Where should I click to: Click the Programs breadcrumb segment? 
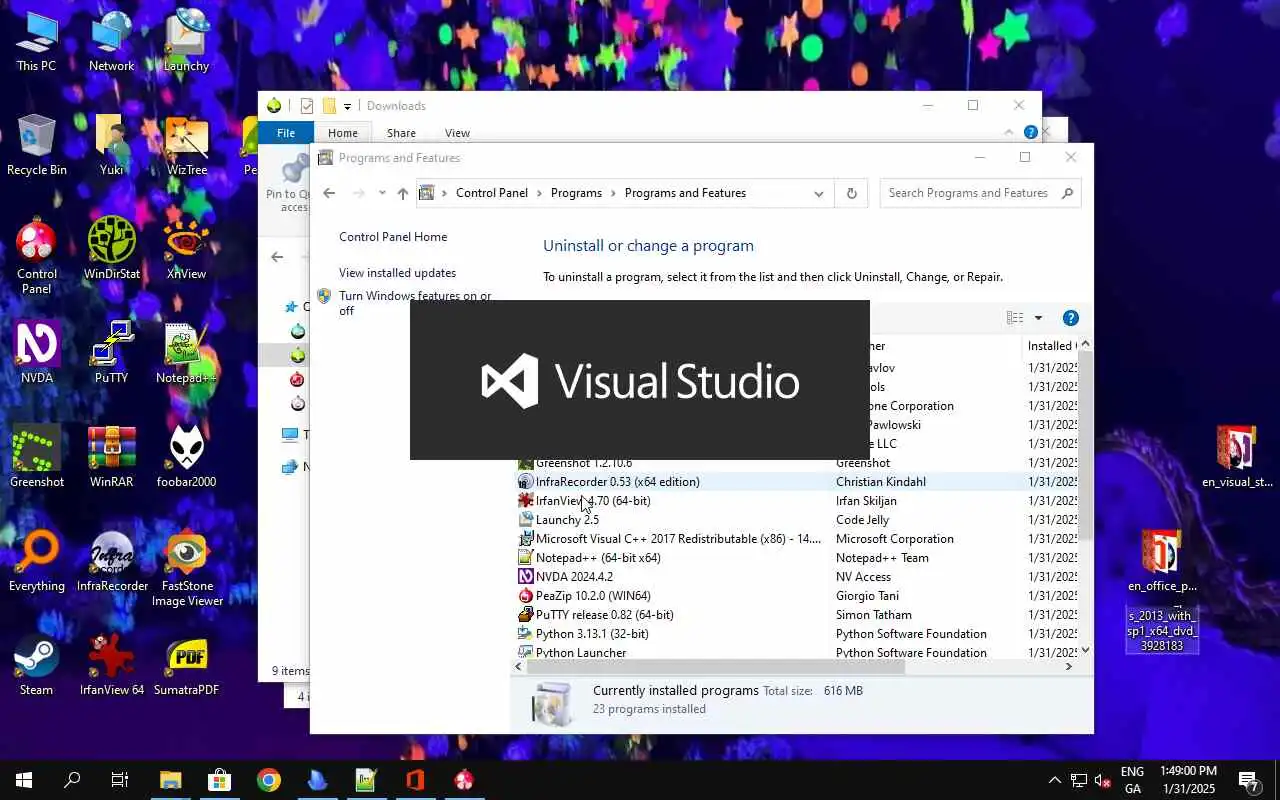576,193
